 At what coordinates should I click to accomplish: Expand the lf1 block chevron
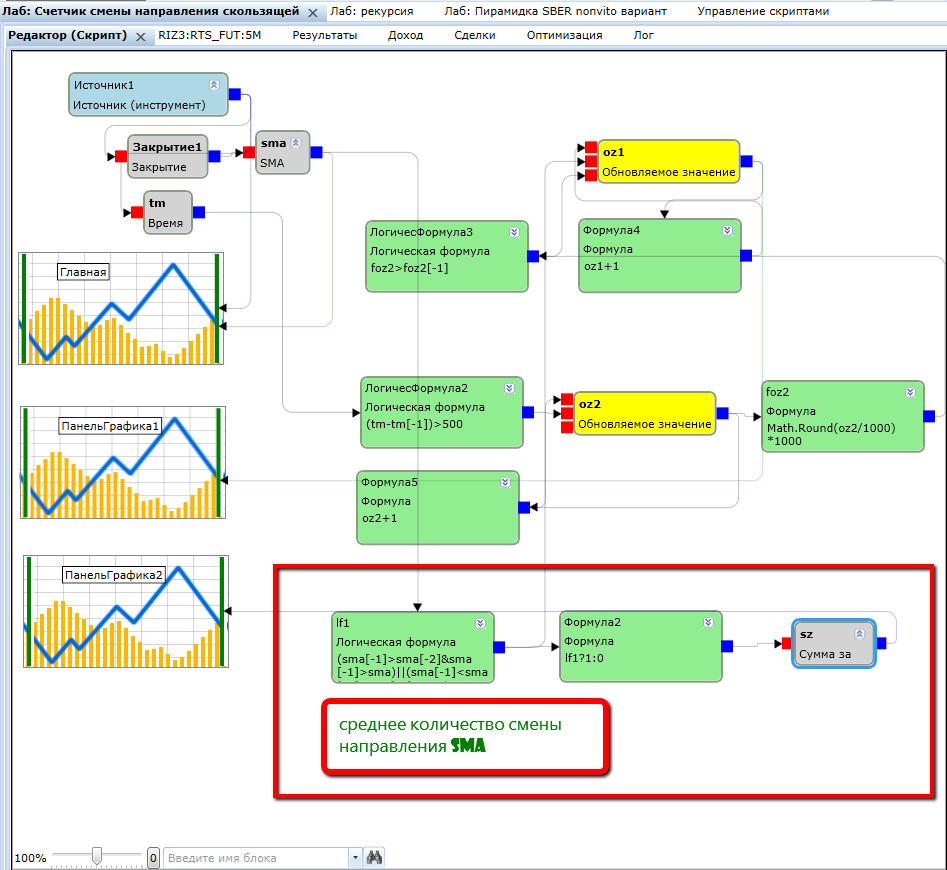pyautogui.click(x=480, y=624)
